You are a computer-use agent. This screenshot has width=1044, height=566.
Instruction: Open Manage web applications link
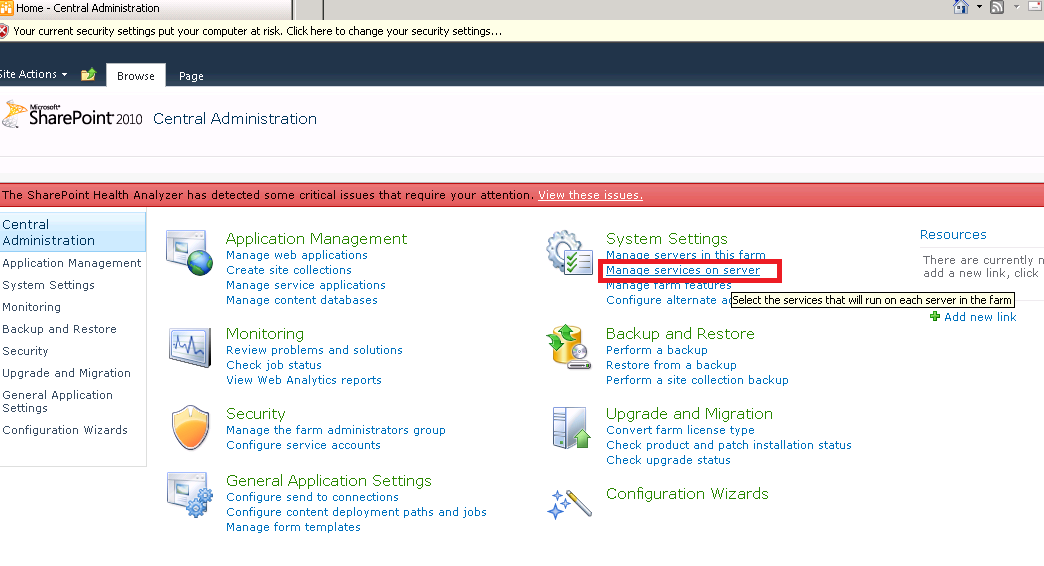(297, 255)
